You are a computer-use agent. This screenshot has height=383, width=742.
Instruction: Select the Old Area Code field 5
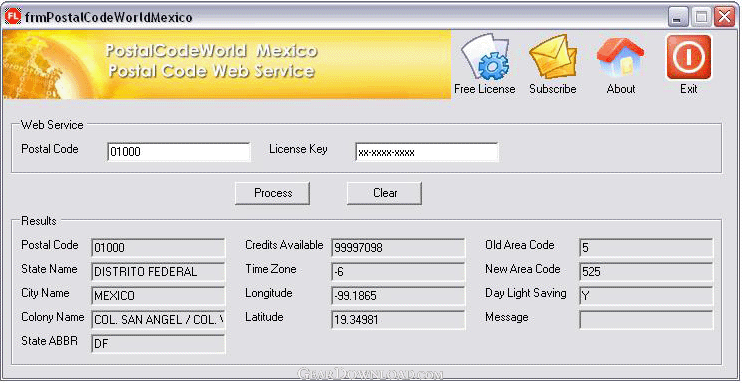pyautogui.click(x=646, y=248)
